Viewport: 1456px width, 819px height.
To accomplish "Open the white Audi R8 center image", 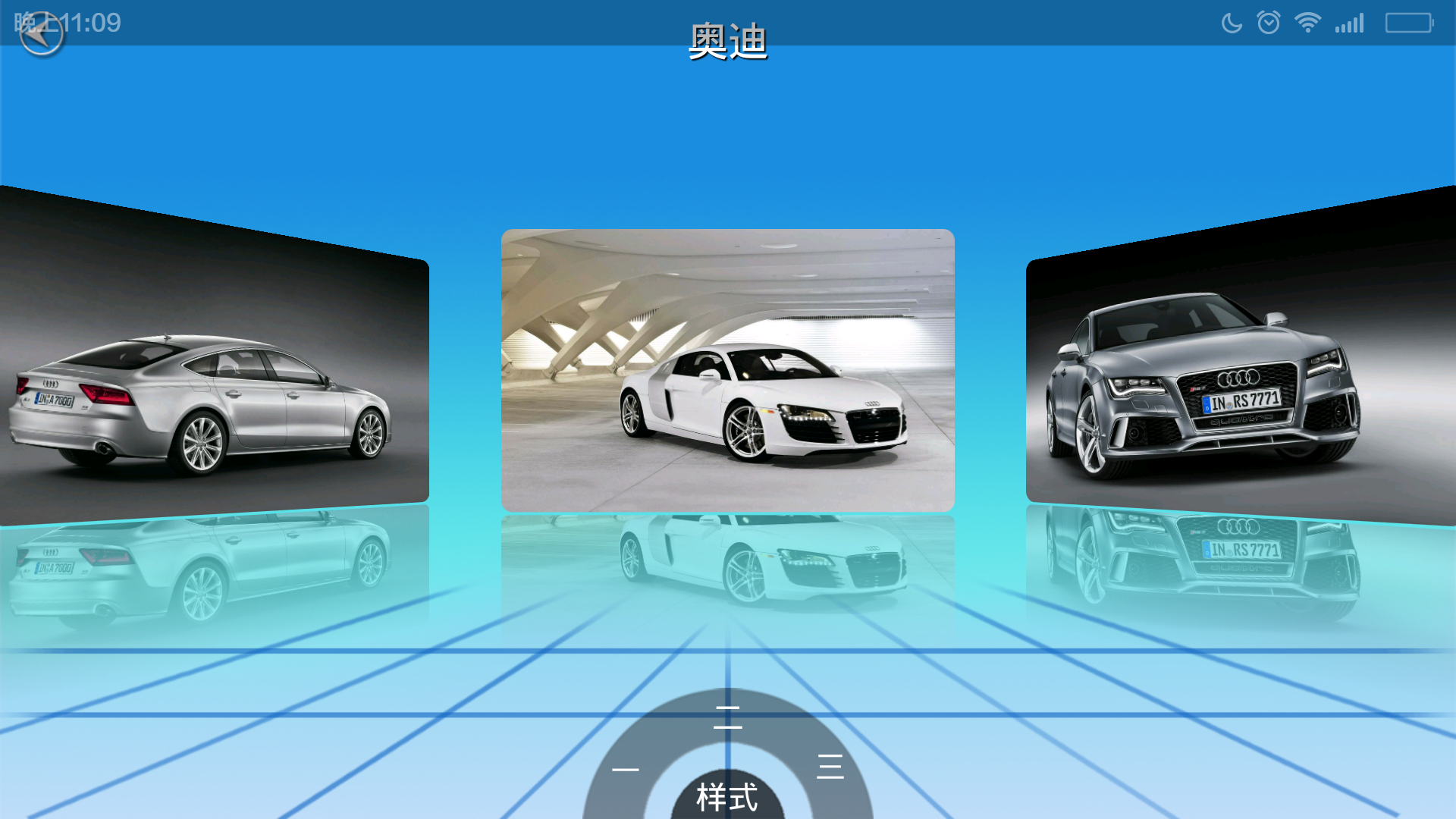I will tap(728, 370).
